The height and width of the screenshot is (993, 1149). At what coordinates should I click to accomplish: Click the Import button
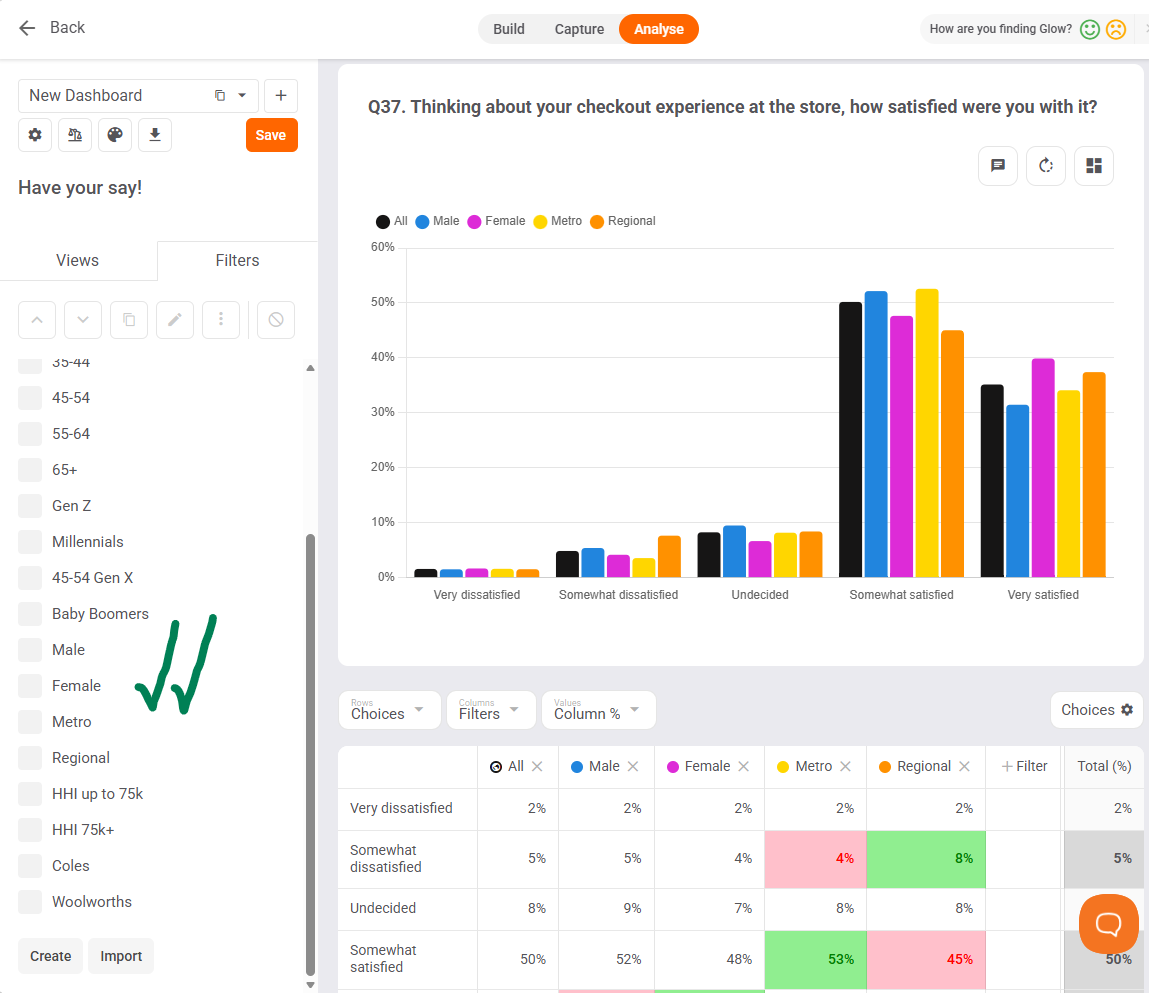tap(121, 956)
